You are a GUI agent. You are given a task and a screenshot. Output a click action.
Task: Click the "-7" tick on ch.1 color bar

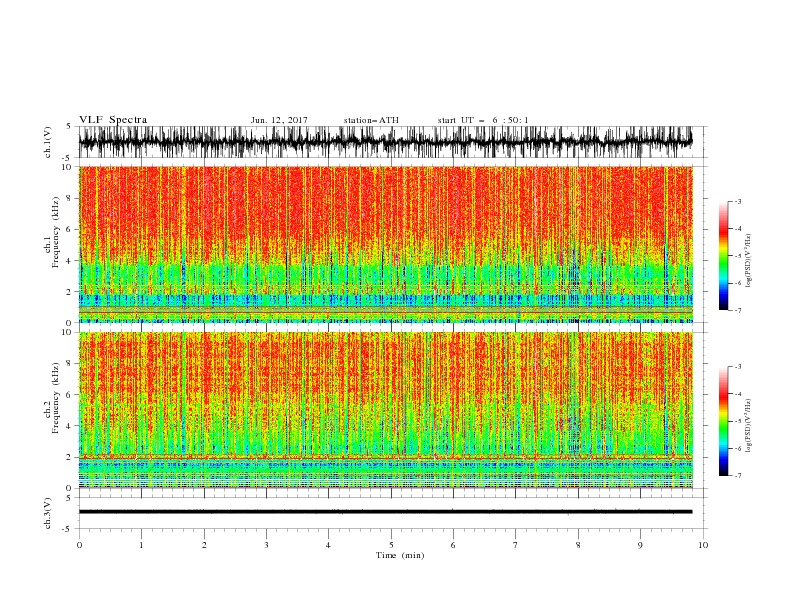pos(738,310)
